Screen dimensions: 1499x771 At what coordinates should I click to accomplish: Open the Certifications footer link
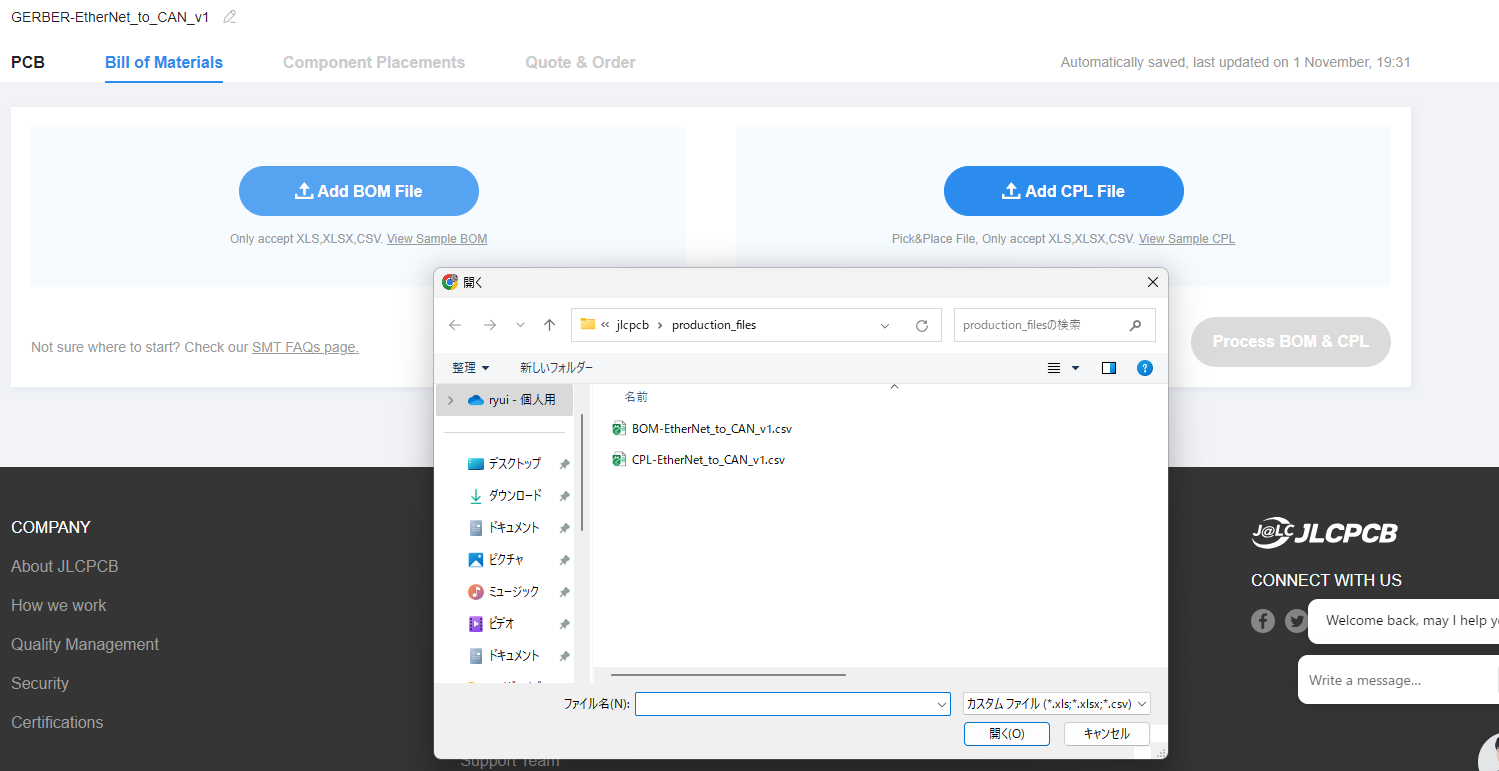57,722
